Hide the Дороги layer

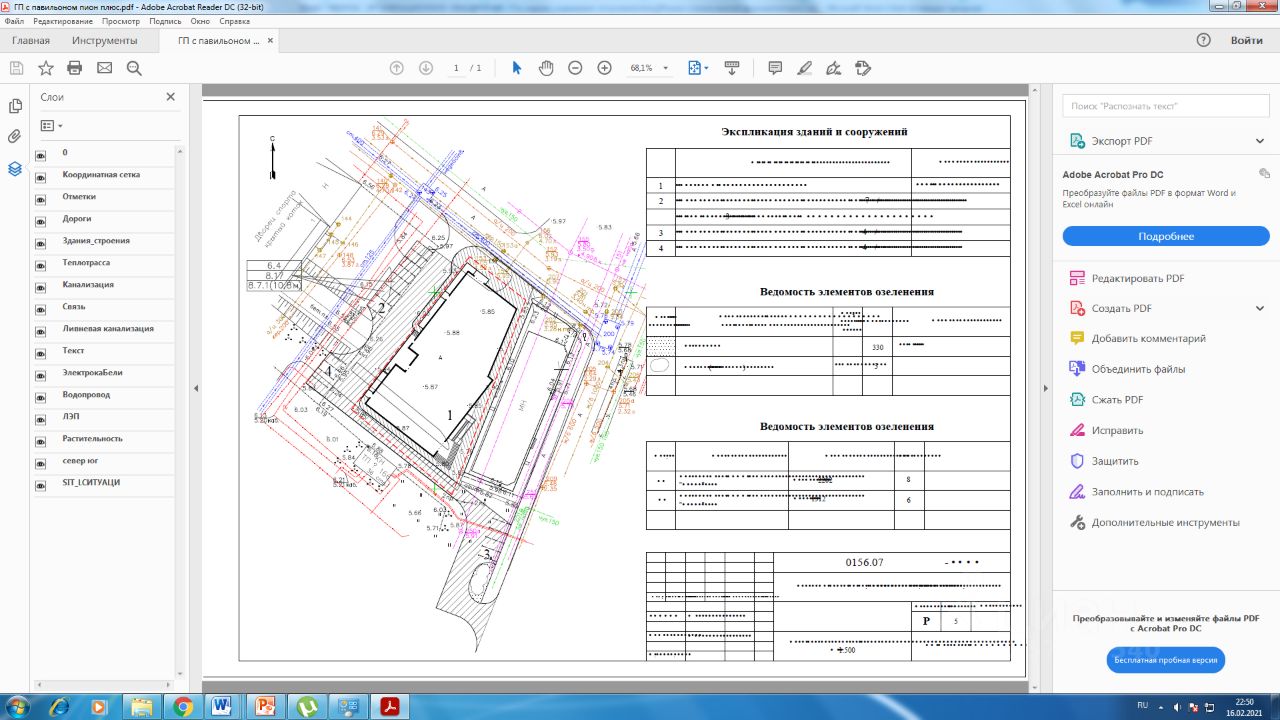click(41, 219)
